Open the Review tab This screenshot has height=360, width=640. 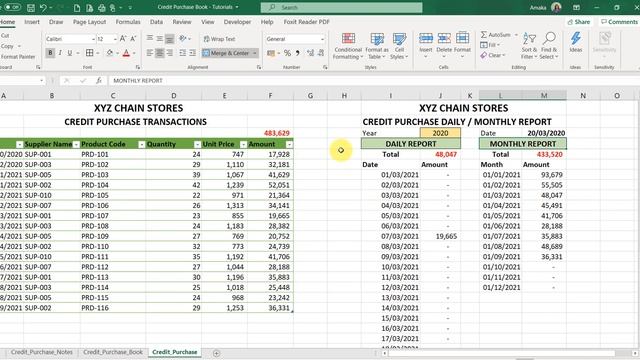[182, 22]
